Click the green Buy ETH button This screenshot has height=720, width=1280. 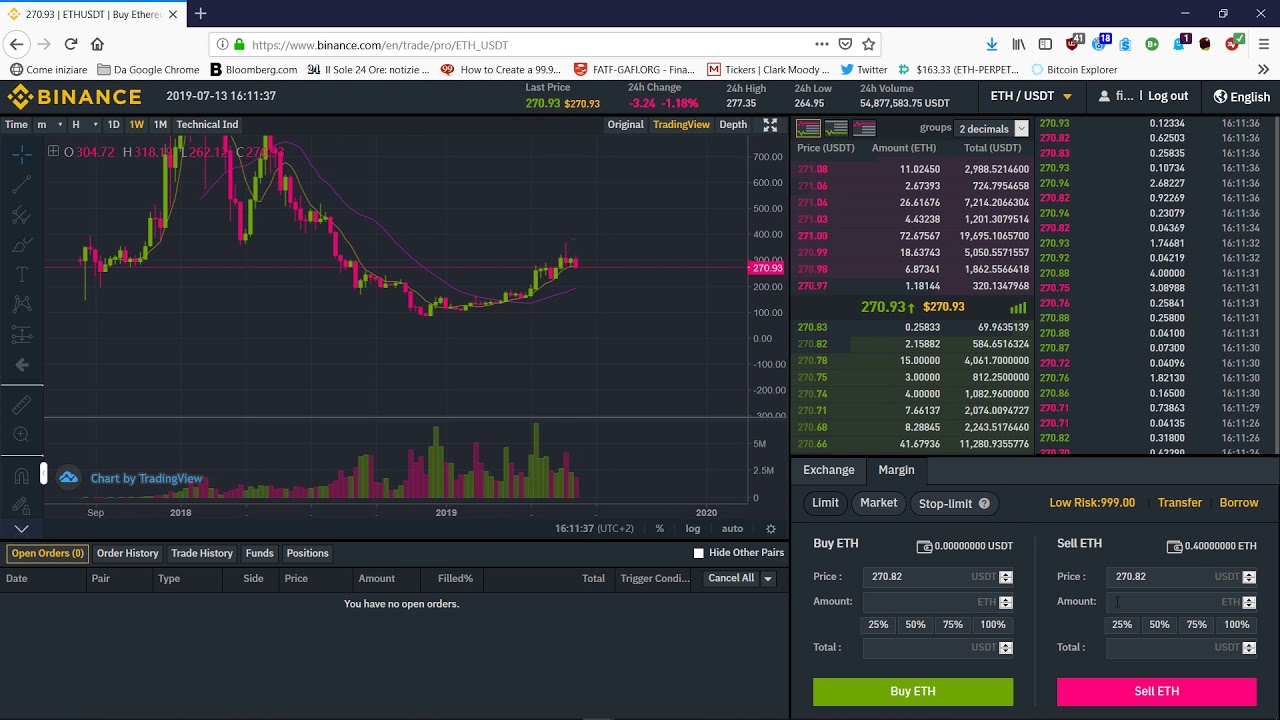(913, 692)
